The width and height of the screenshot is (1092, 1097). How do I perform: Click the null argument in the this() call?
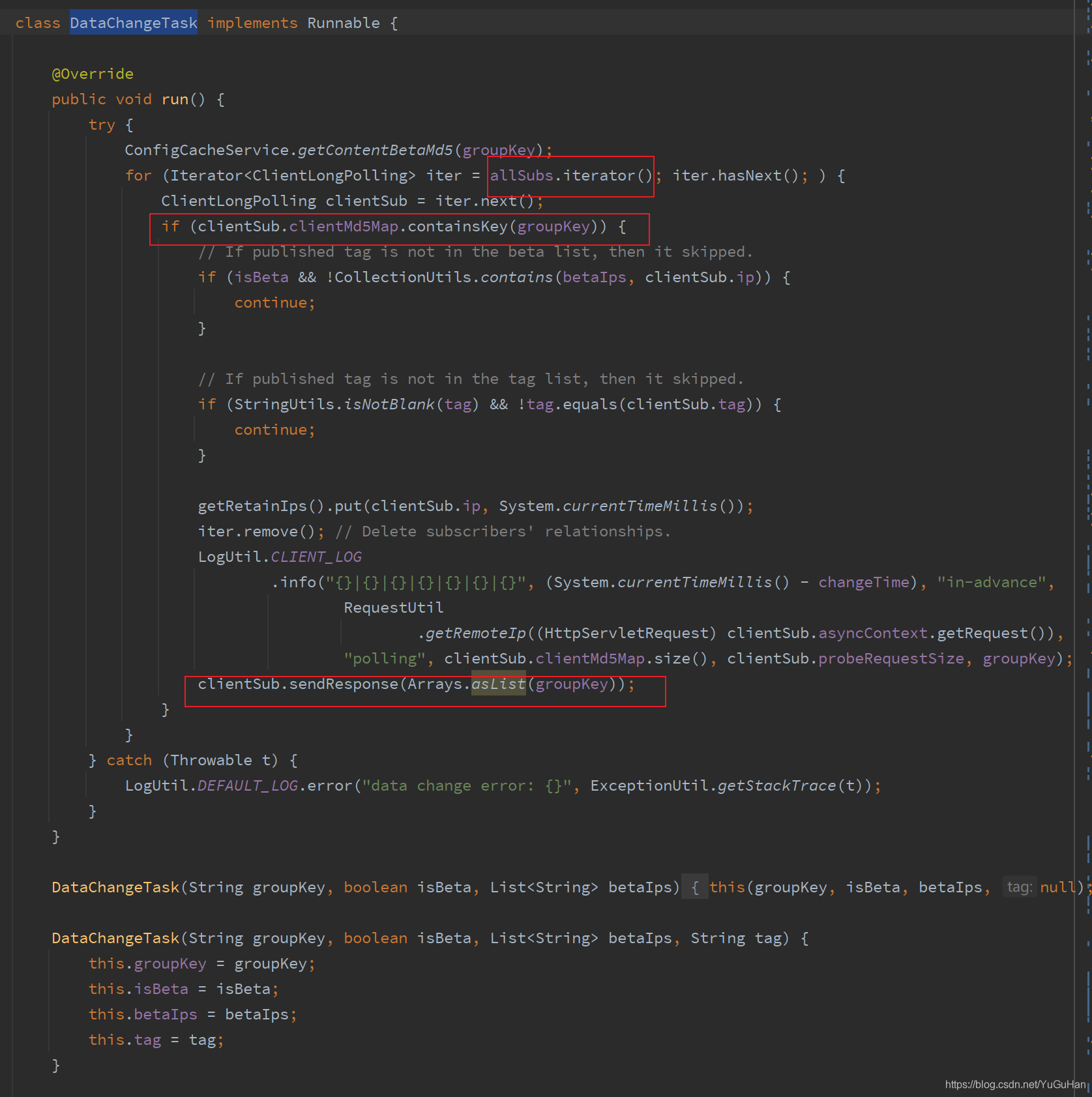[x=1057, y=887]
